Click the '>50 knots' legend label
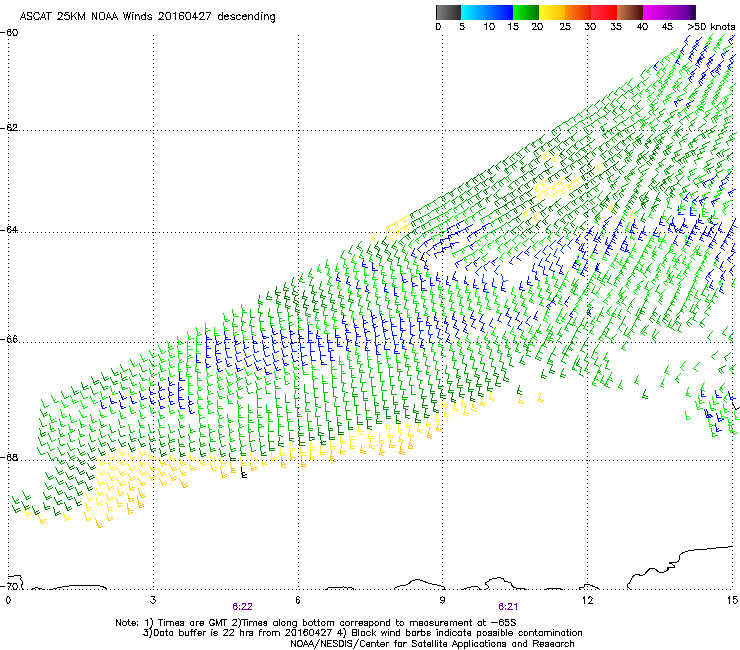Screen dimensions: 740x650 pos(711,27)
